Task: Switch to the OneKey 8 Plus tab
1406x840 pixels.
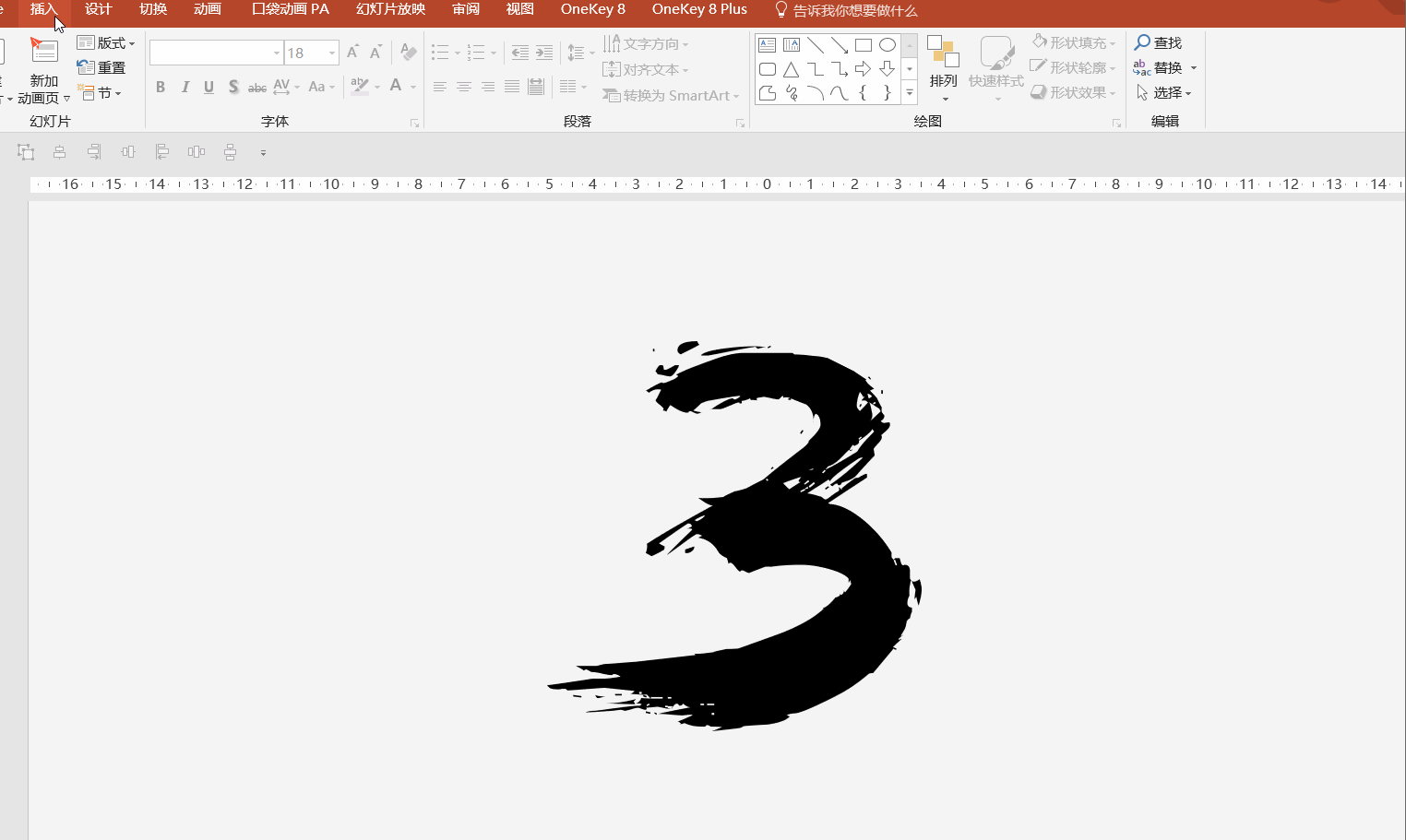Action: [x=699, y=9]
